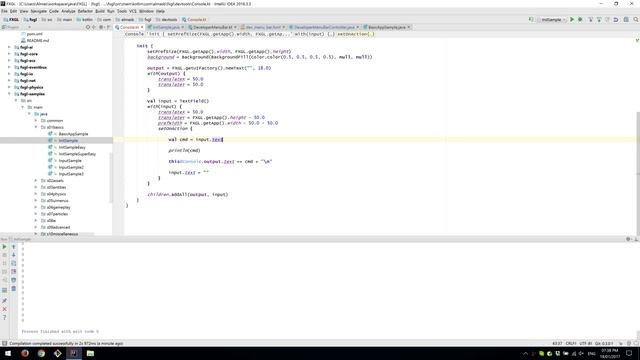Click the taskbar clock
Image resolution: width=640 pixels, height=360 pixels.
coord(609,353)
